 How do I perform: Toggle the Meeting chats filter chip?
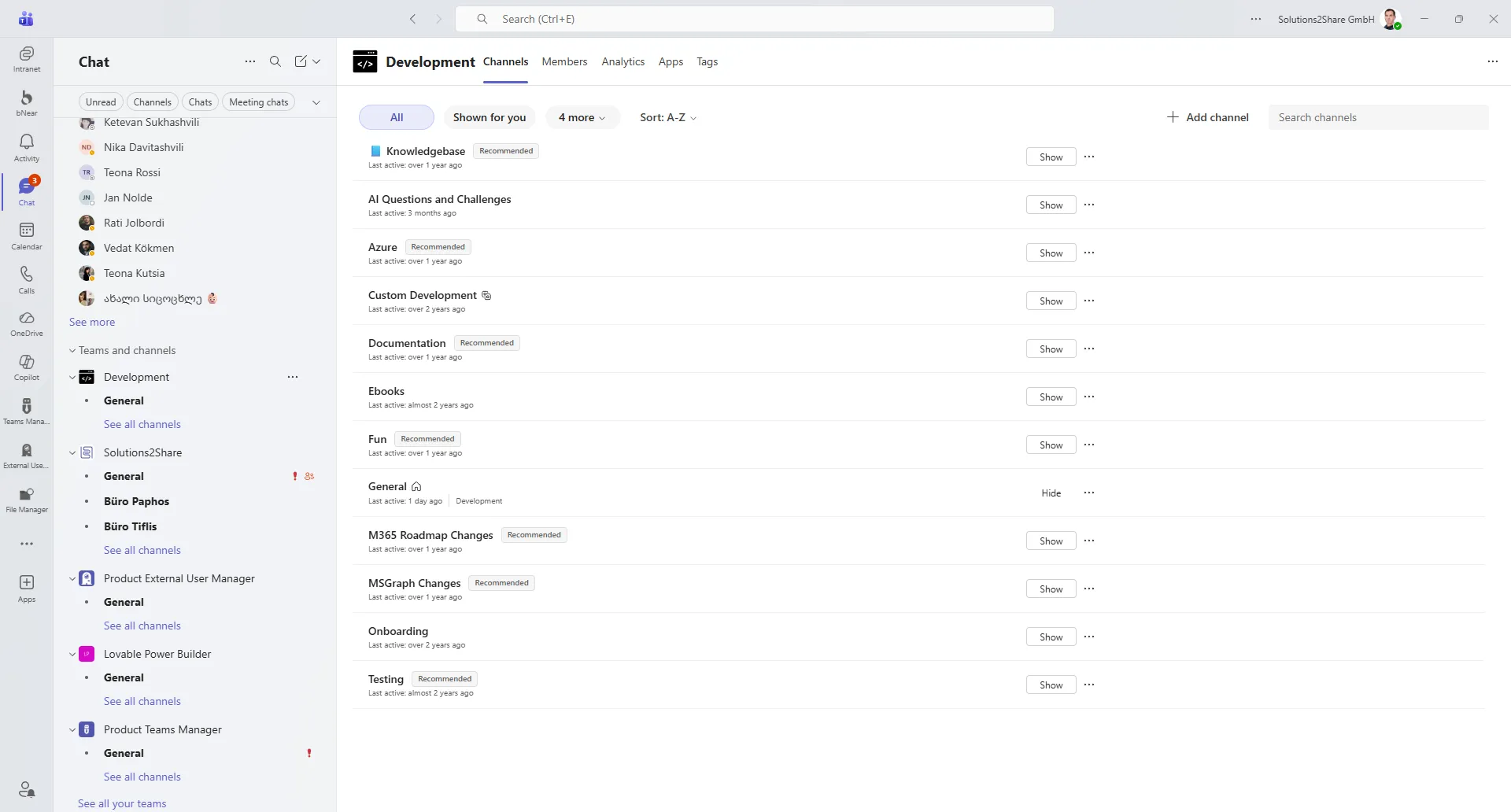pos(259,101)
